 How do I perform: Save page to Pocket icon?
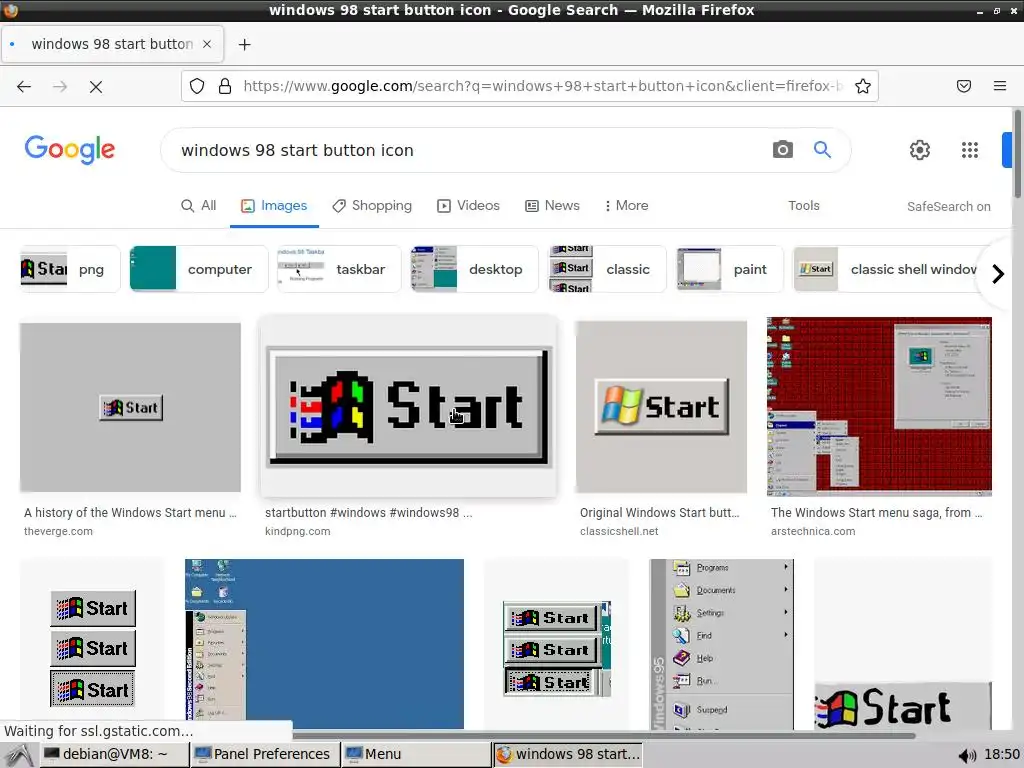pyautogui.click(x=964, y=86)
